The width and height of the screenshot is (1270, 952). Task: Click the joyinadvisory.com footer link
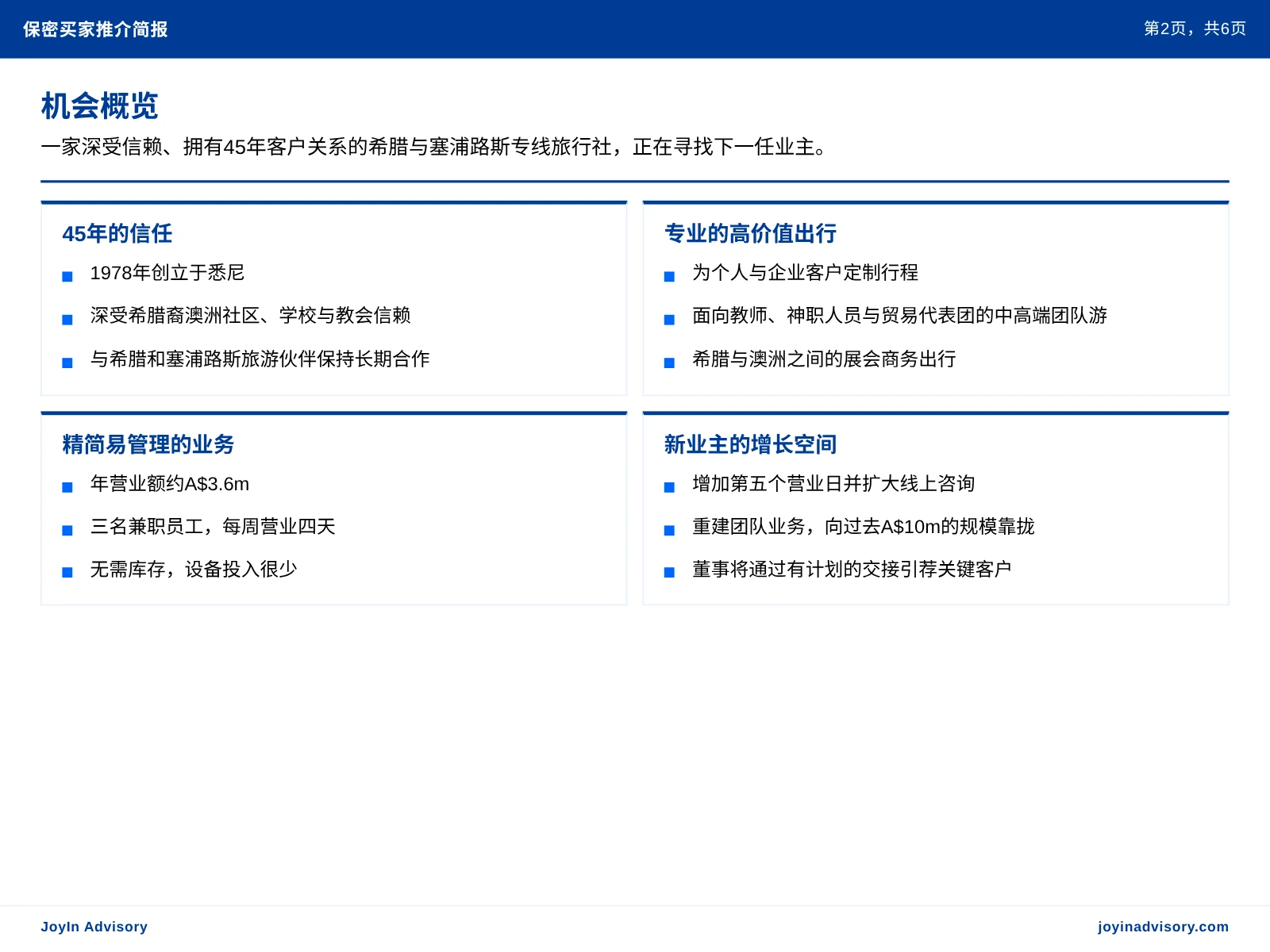click(1163, 927)
